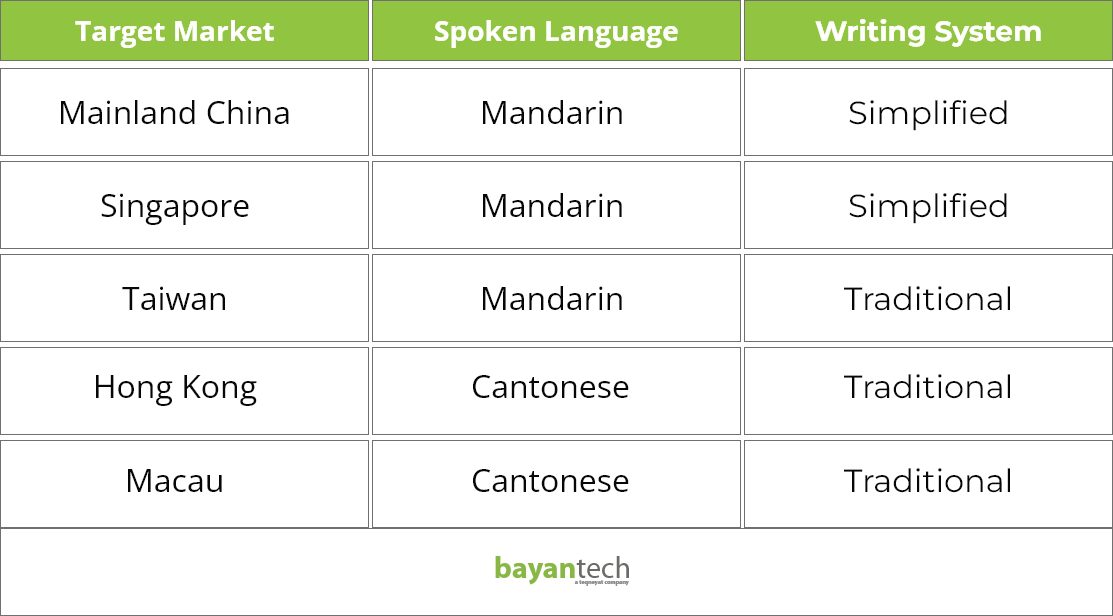Screen dimensions: 1113x616
Task: Click the Taiwan cell
Action: (185, 298)
